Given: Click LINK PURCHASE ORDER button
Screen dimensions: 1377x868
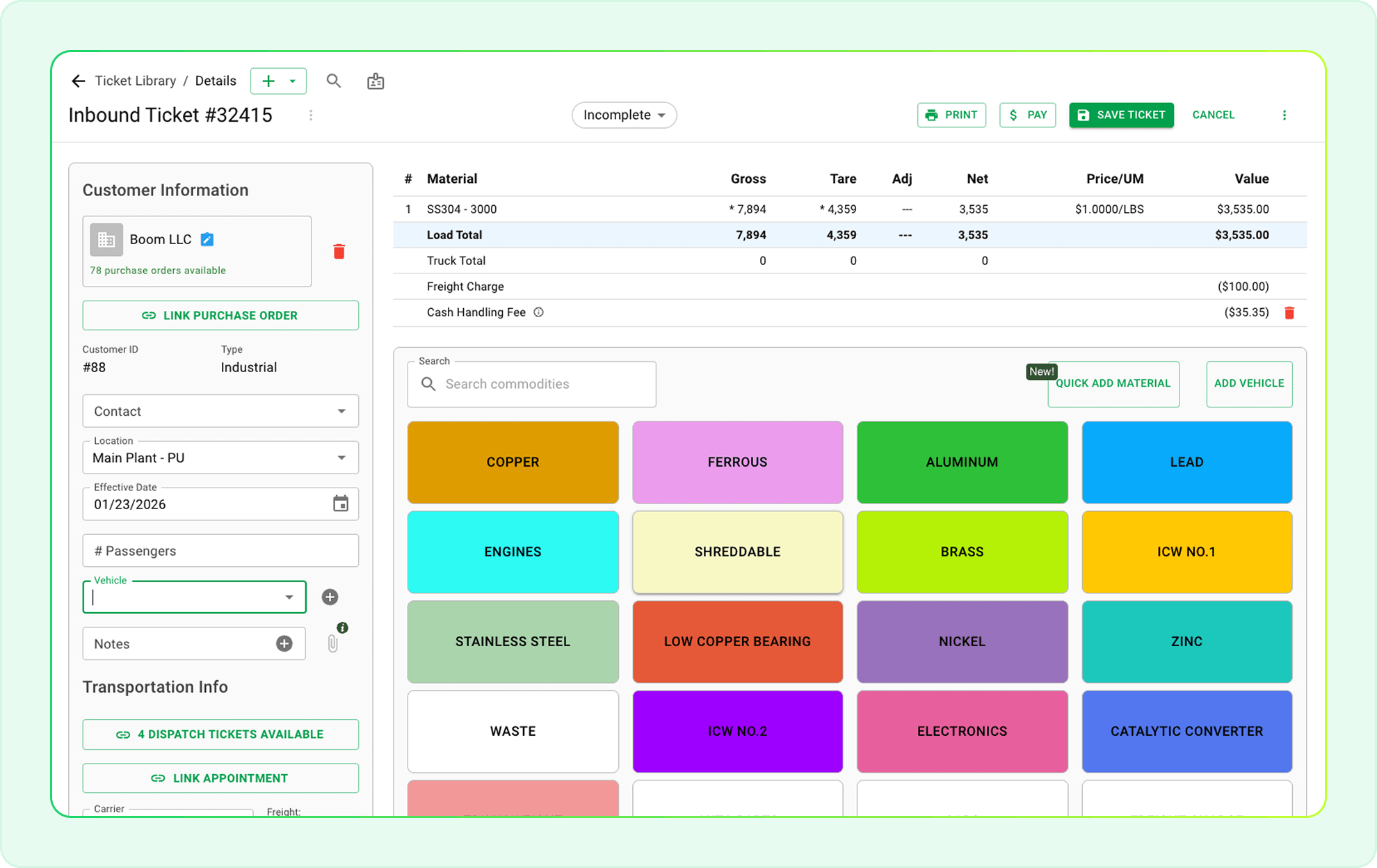Looking at the screenshot, I should (220, 315).
